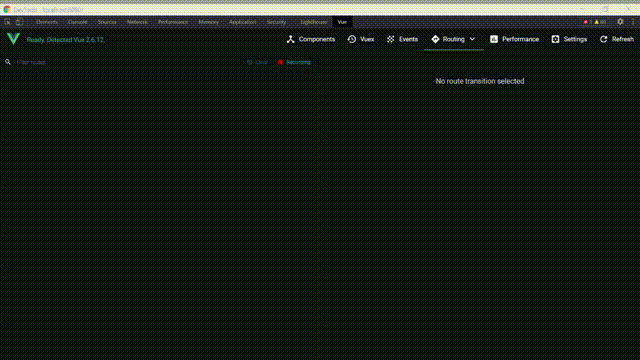Click the Events dots icon
This screenshot has height=360, width=640.
coord(391,39)
